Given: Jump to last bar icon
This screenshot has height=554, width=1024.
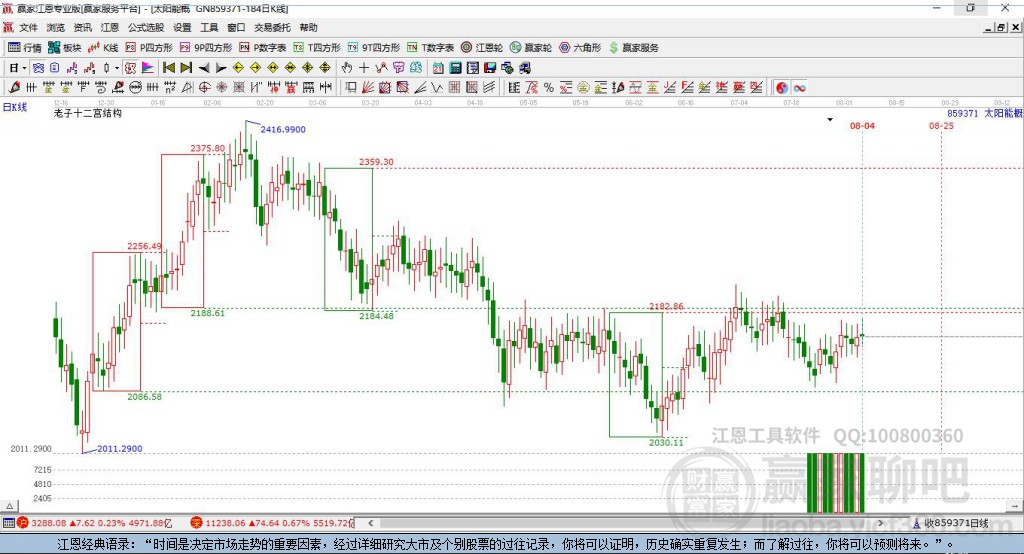Looking at the screenshot, I should tap(186, 68).
